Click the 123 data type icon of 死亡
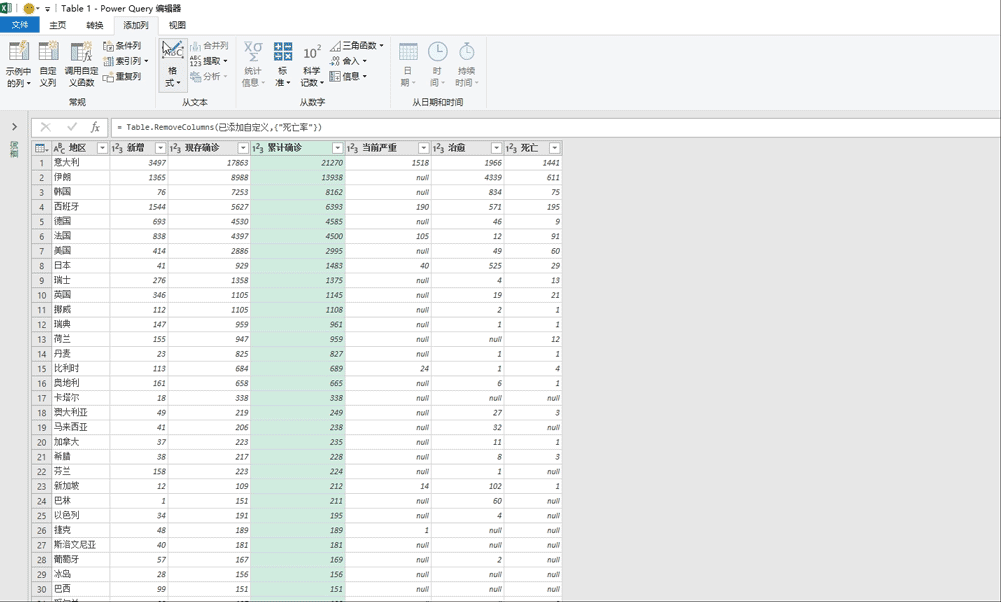This screenshot has width=1001, height=602. point(511,148)
